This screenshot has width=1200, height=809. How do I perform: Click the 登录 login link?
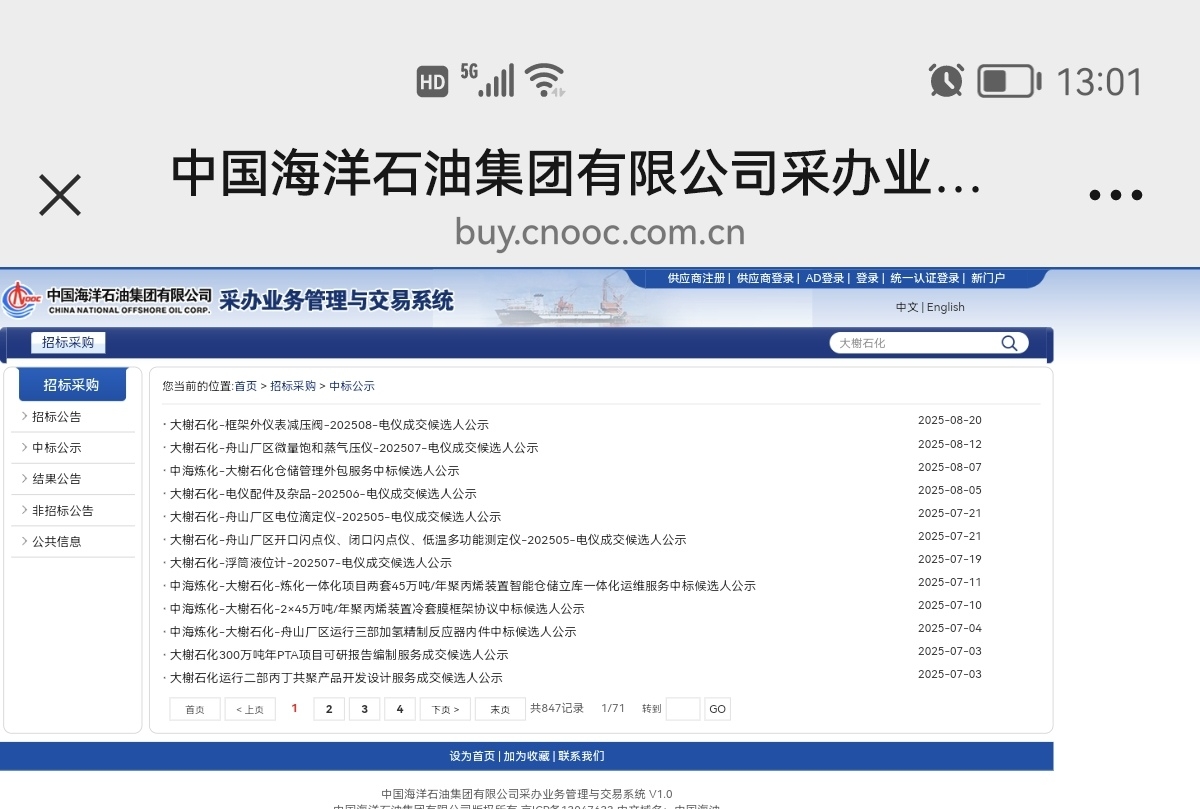(867, 278)
